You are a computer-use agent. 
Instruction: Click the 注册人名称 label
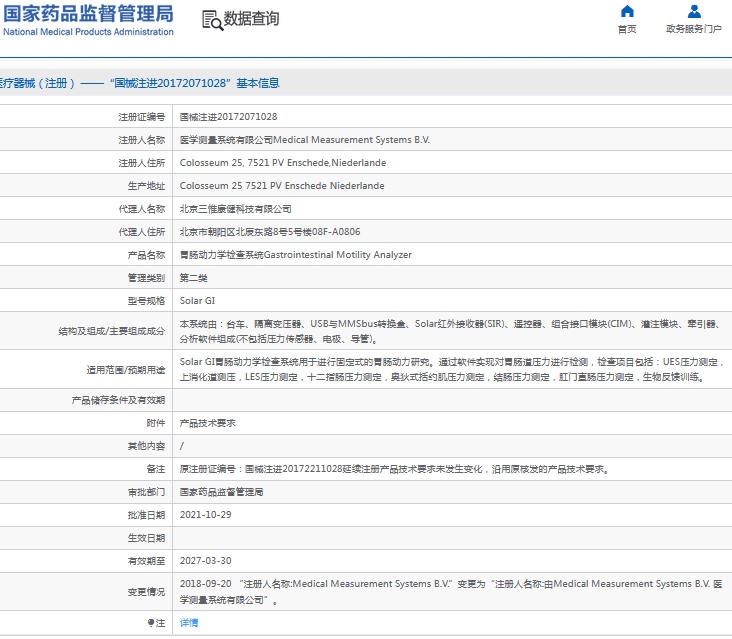142,140
